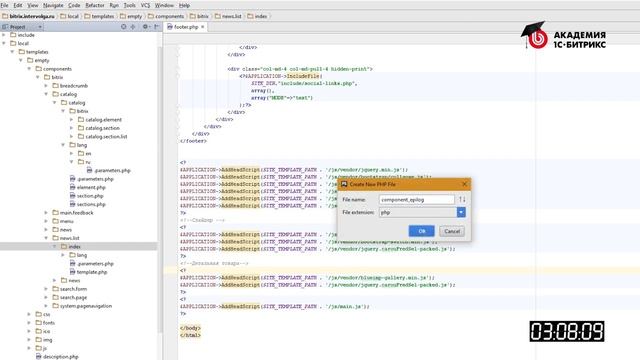Click the templates breadcrumb in navigation bar

pos(99,16)
